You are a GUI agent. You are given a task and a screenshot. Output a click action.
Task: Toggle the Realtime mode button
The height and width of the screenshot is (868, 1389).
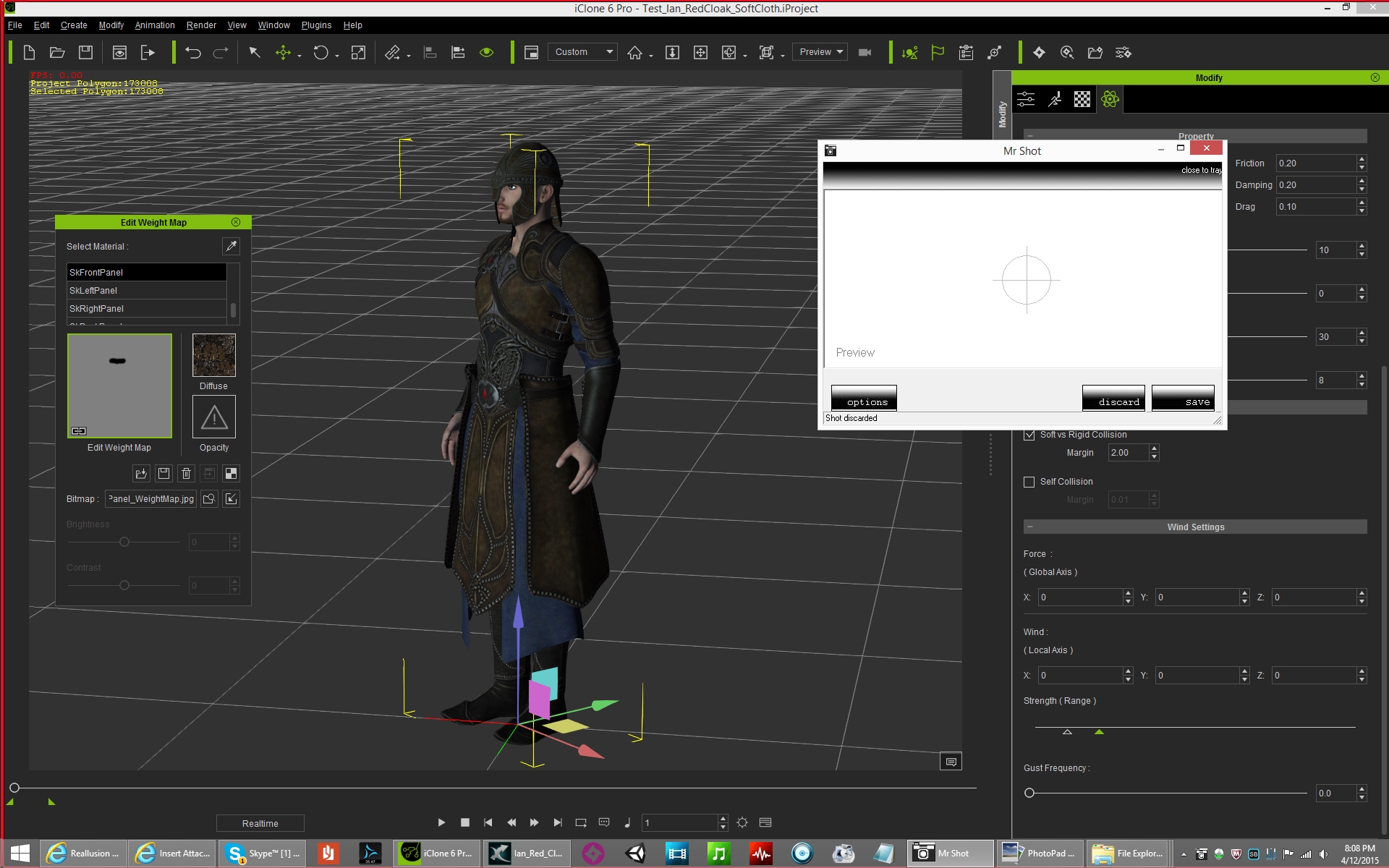pos(260,823)
